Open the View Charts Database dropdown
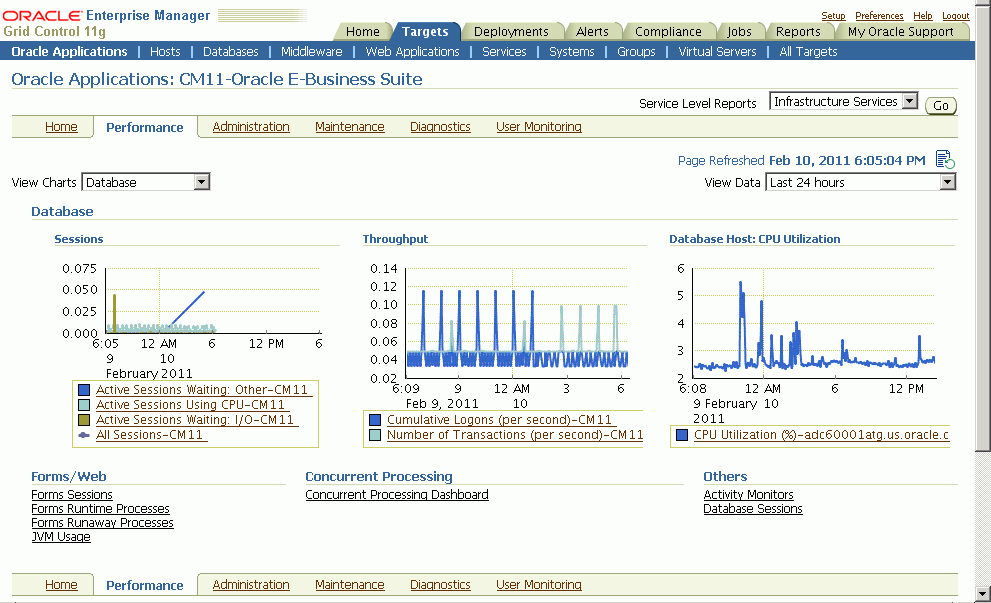This screenshot has width=991, height=603. point(146,182)
